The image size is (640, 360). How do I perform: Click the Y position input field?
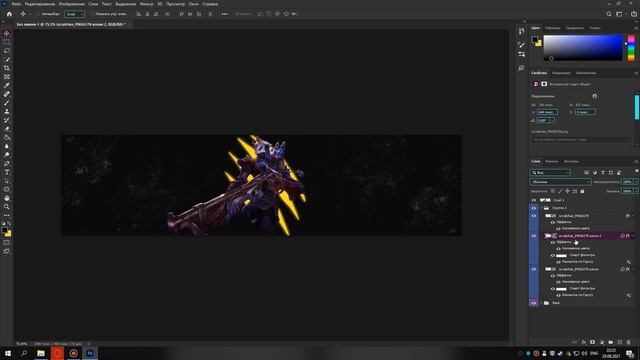[x=585, y=112]
